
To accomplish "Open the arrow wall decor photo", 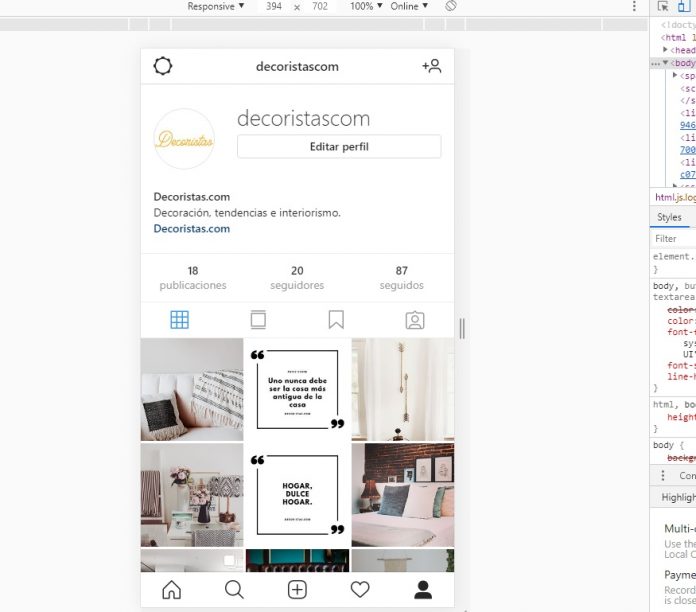I will tap(403, 389).
